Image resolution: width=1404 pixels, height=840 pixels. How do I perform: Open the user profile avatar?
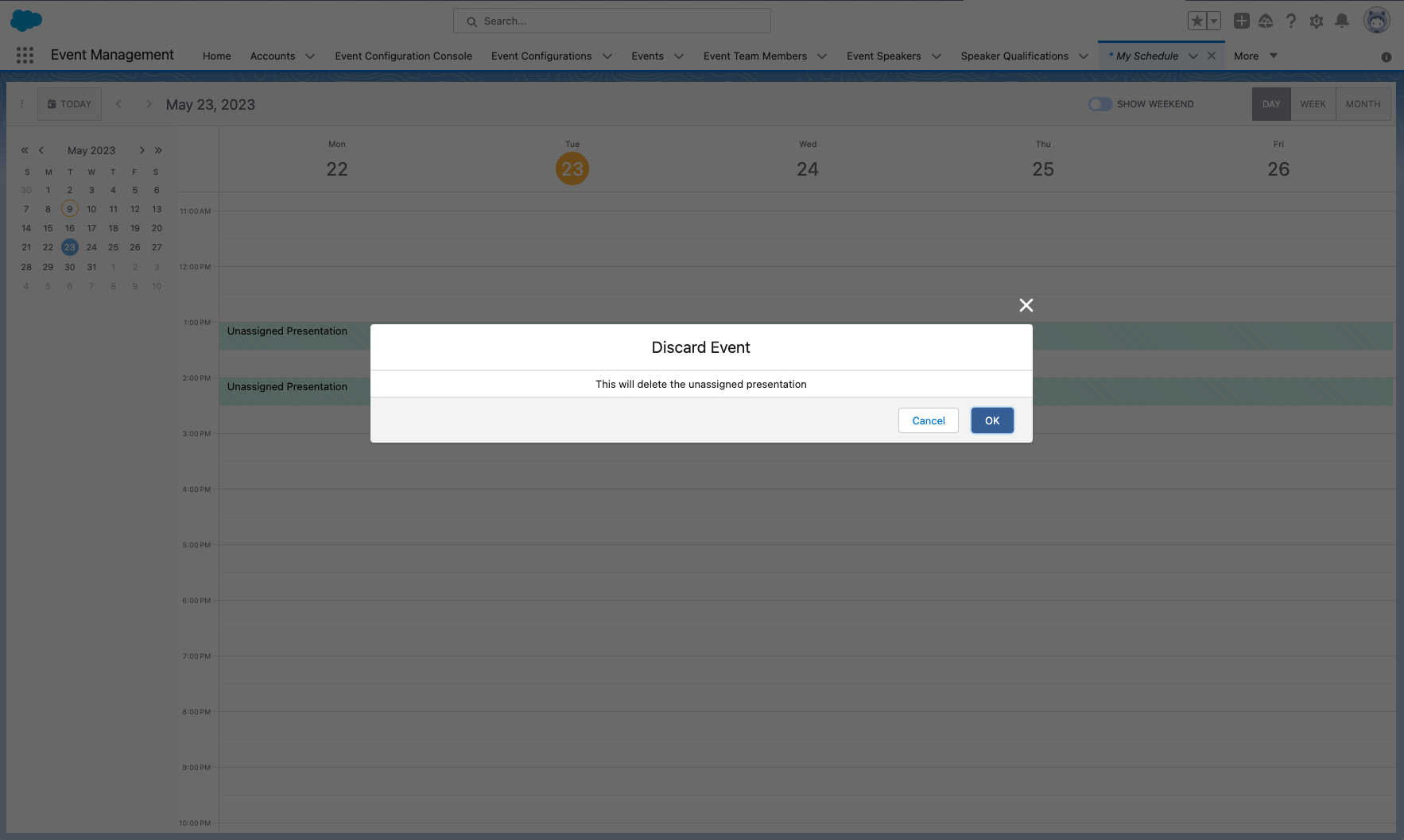[1376, 21]
